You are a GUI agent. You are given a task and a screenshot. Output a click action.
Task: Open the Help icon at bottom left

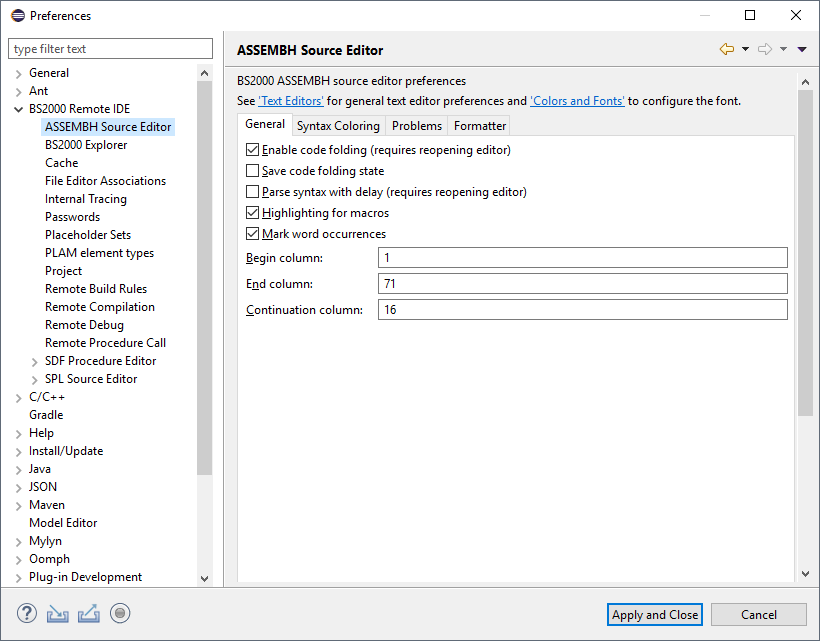[x=27, y=613]
